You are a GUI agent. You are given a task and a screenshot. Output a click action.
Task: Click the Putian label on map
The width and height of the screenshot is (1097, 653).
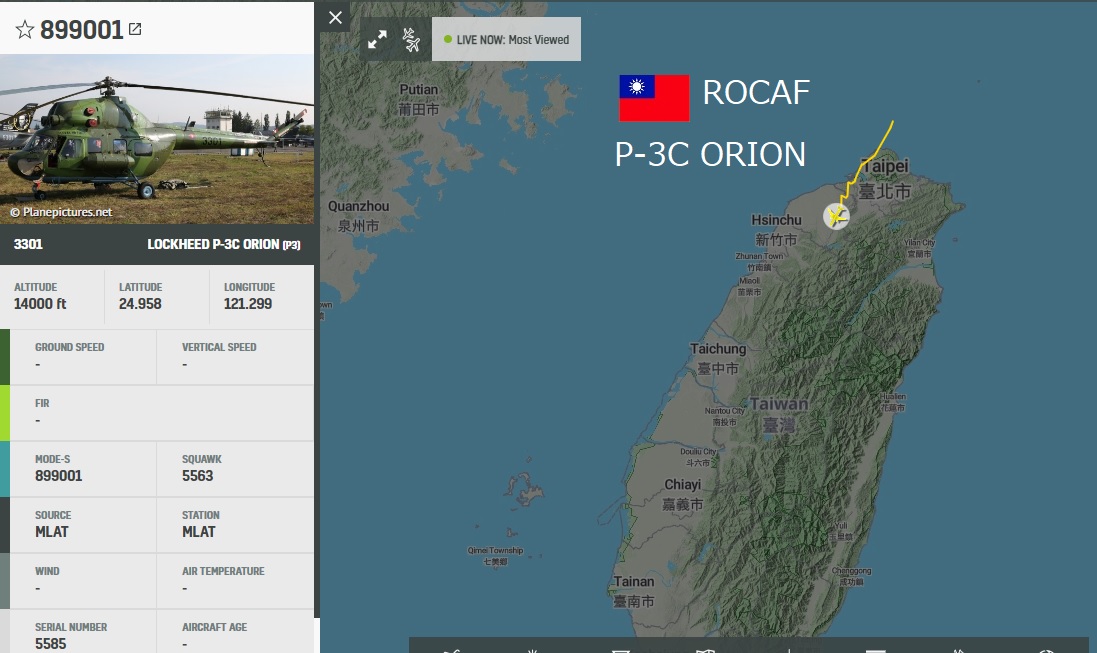click(418, 90)
